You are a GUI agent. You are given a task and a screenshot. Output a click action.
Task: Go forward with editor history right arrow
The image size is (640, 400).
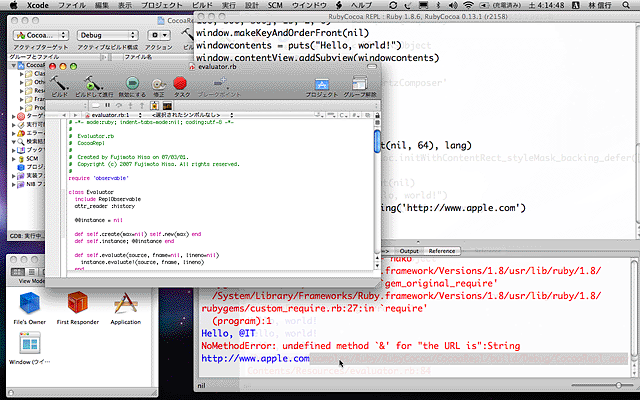click(x=75, y=116)
